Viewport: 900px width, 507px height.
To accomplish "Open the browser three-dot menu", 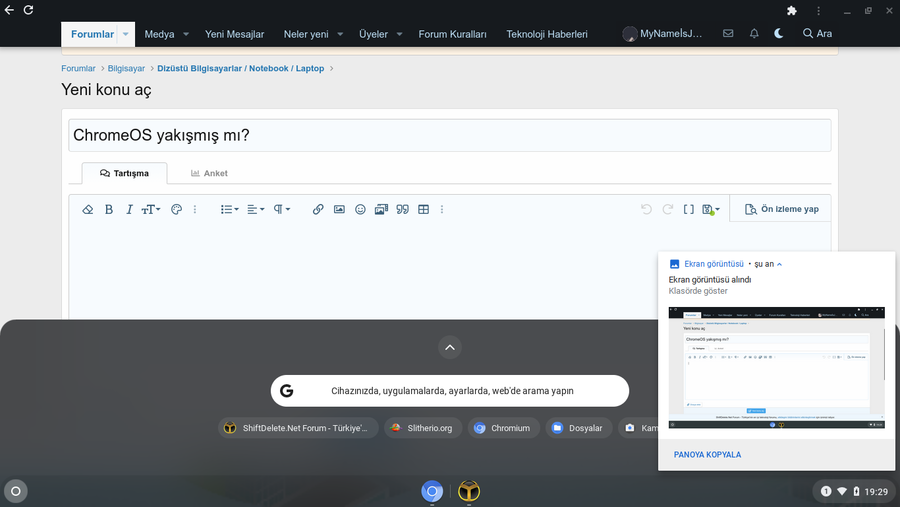I will coord(818,10).
